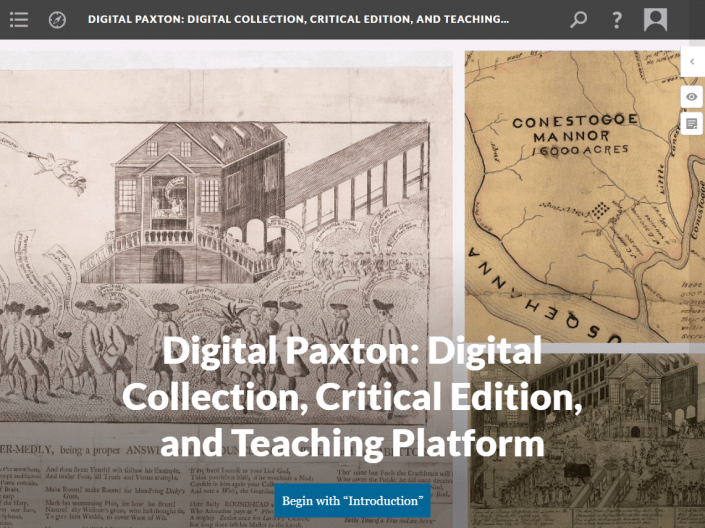Open the table of contents menu icon
705x528 pixels.
tap(18, 19)
